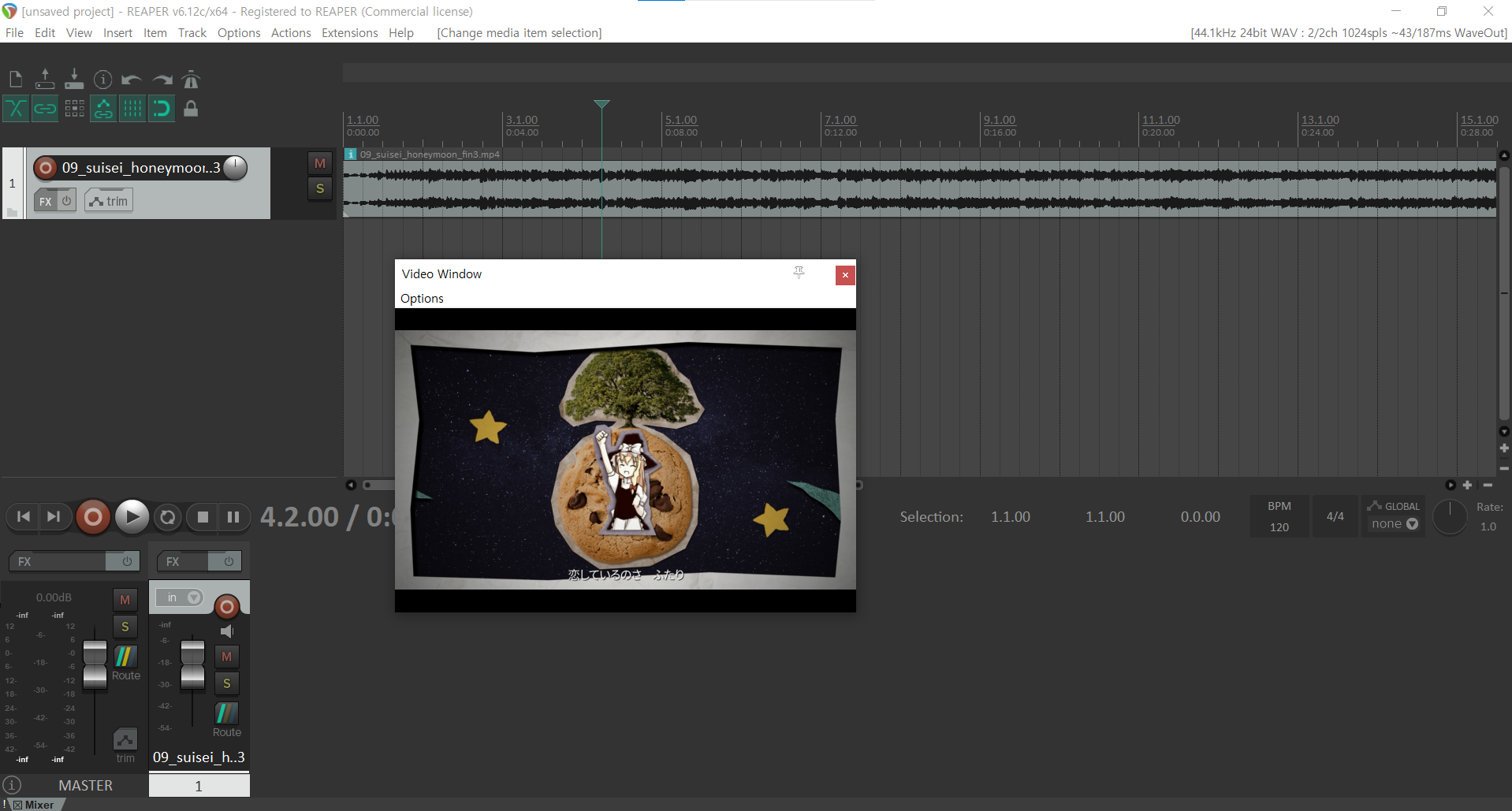Solo the master track in mixer

125,627
